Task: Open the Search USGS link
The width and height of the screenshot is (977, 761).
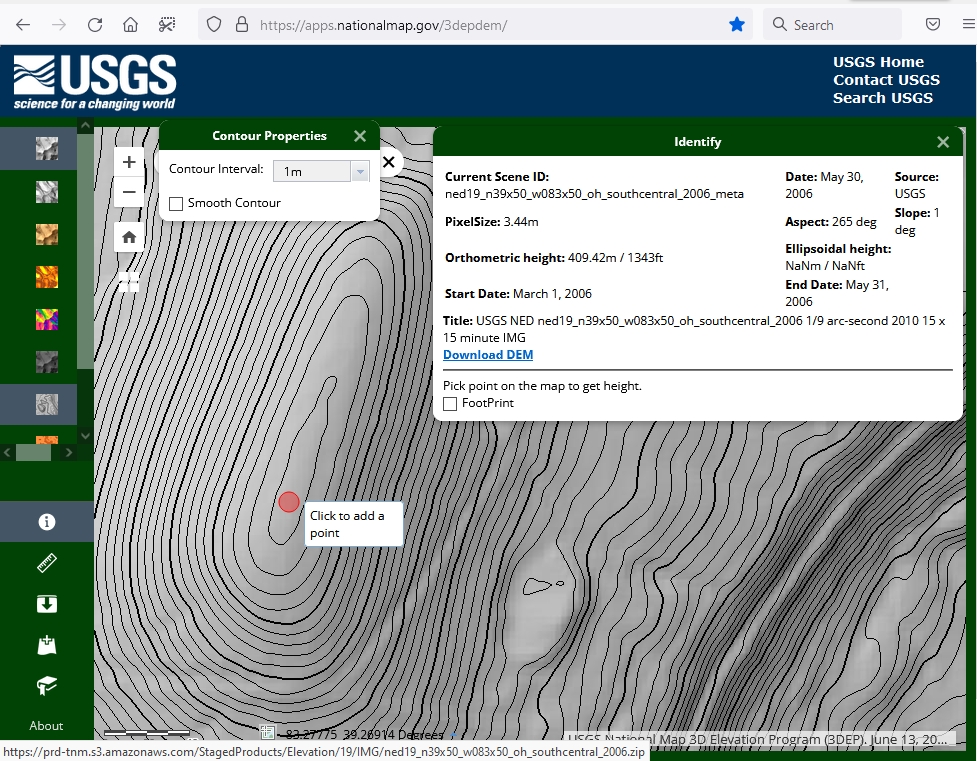Action: (883, 98)
